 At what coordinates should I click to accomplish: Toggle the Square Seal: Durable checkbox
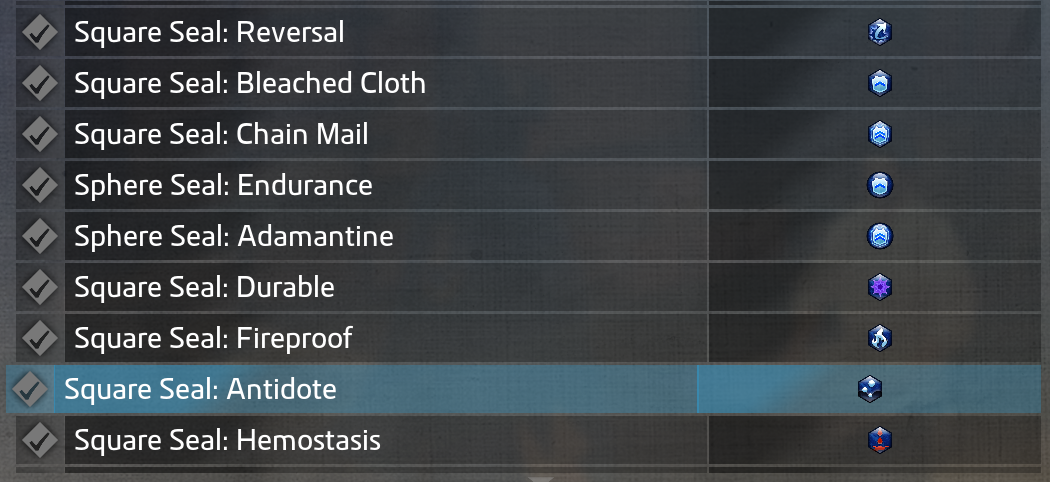tap(39, 288)
